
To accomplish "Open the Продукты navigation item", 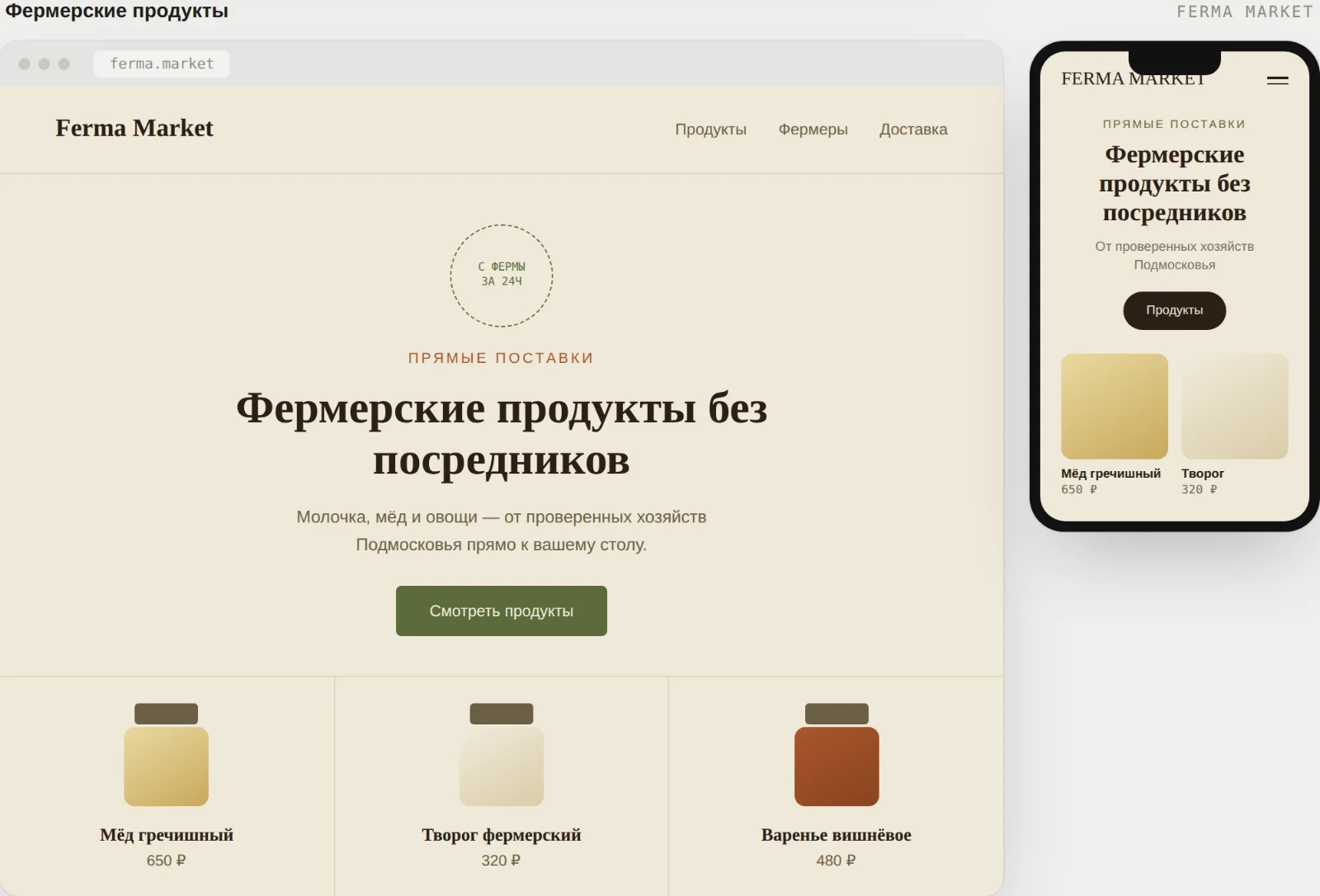I will [x=711, y=130].
